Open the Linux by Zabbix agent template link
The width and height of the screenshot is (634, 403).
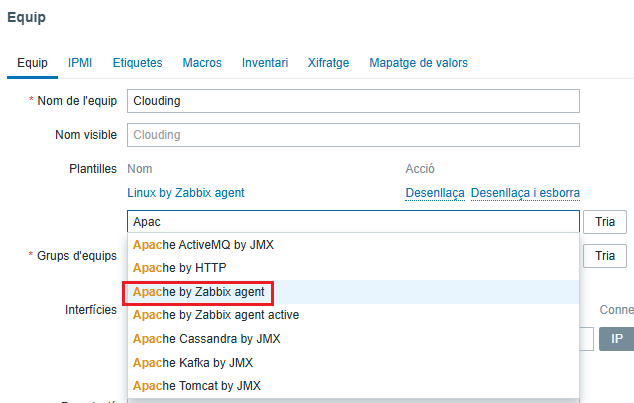point(186,192)
